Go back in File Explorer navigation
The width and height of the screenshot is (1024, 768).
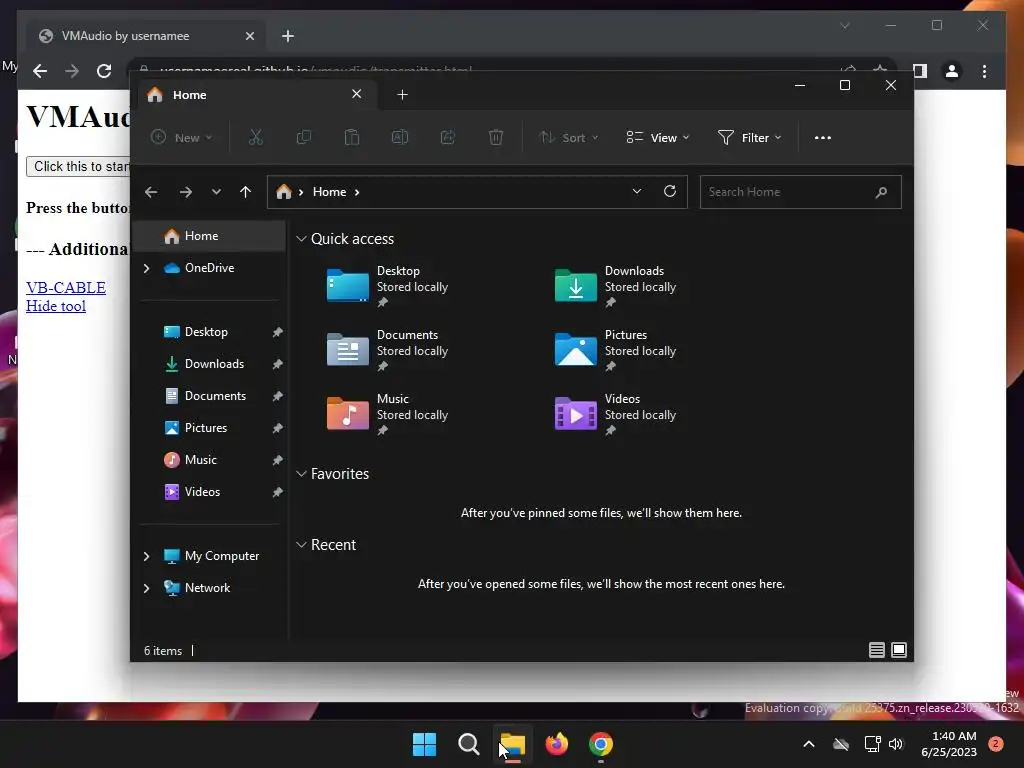click(x=151, y=192)
